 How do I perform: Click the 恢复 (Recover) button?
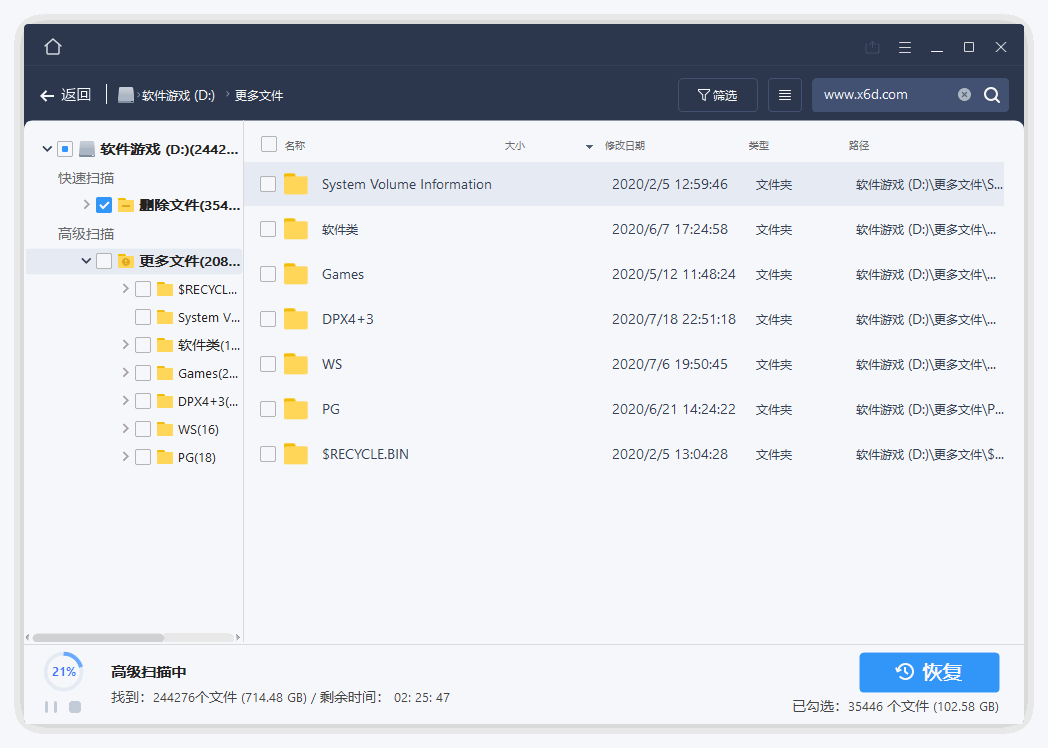pyautogui.click(x=928, y=672)
